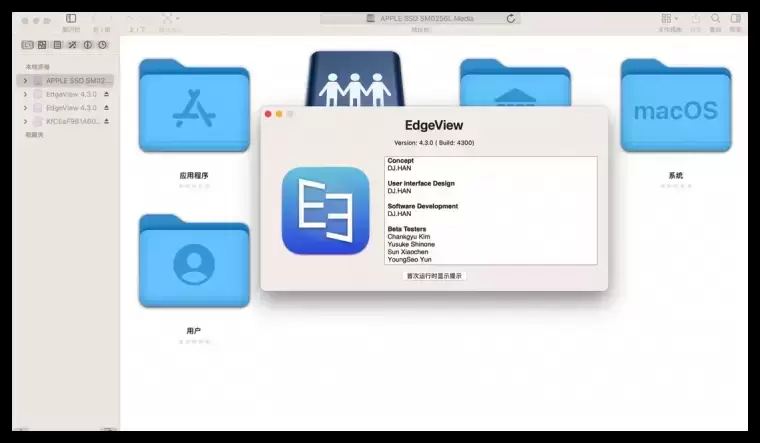760x443 pixels.
Task: Click the 应用程序 folder label
Action: tap(194, 175)
